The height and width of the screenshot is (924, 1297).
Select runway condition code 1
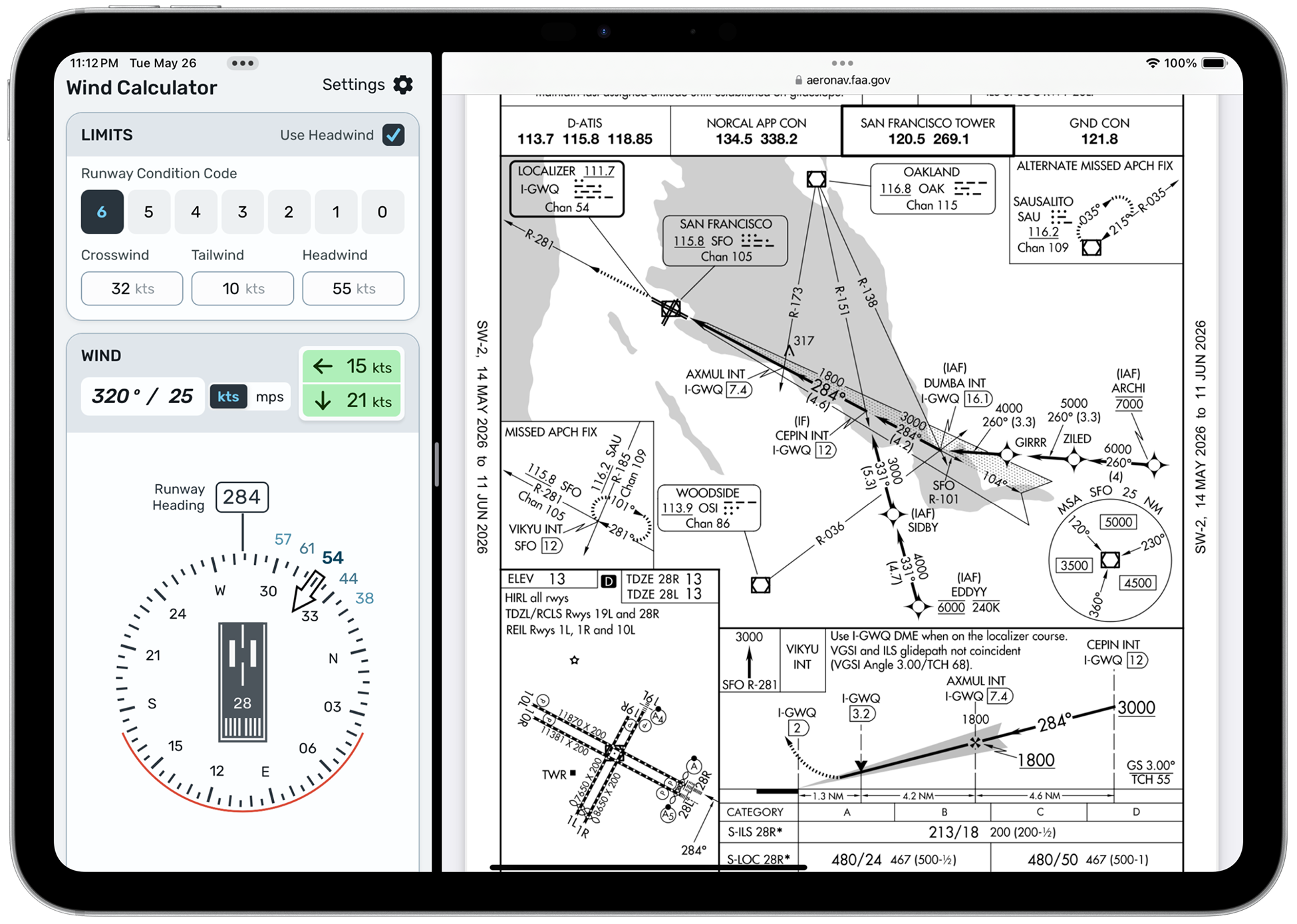coord(336,212)
